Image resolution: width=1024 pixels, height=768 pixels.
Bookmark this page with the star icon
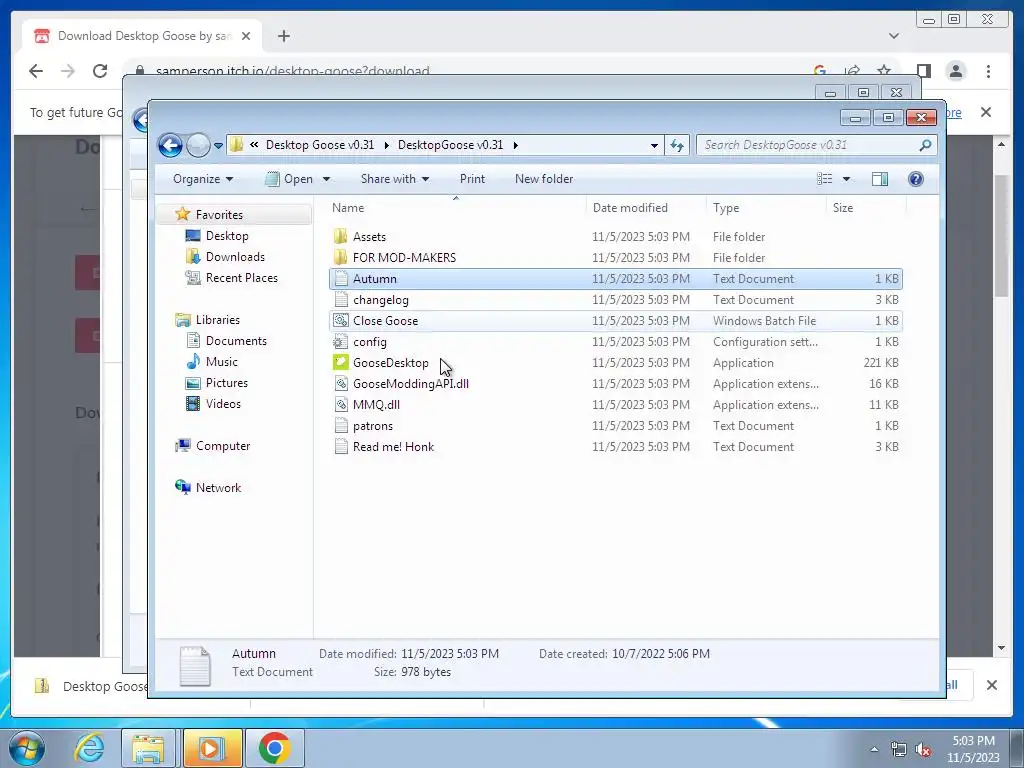point(884,71)
